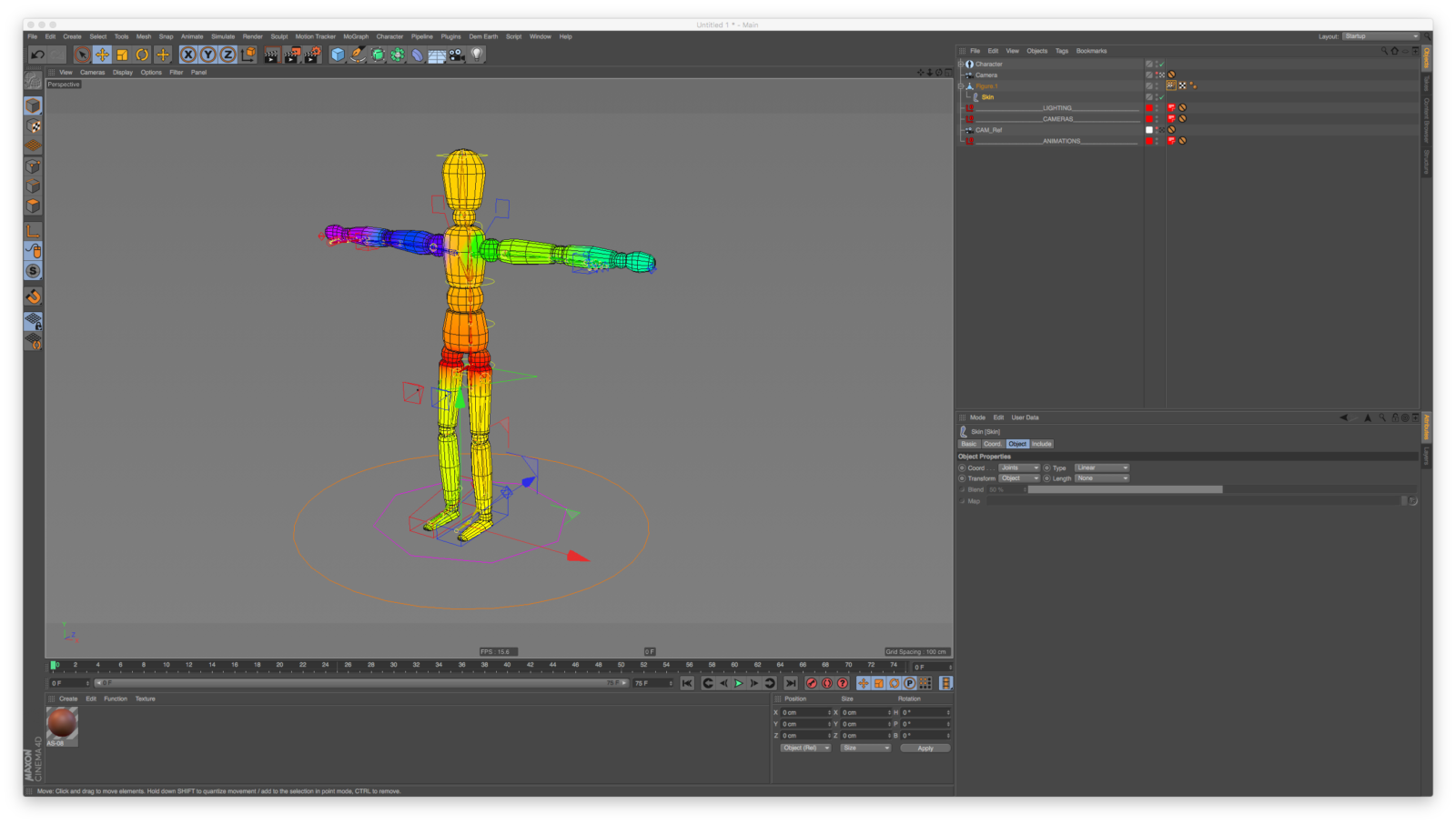
Task: Render the active view with the clapboard icon
Action: 271,55
